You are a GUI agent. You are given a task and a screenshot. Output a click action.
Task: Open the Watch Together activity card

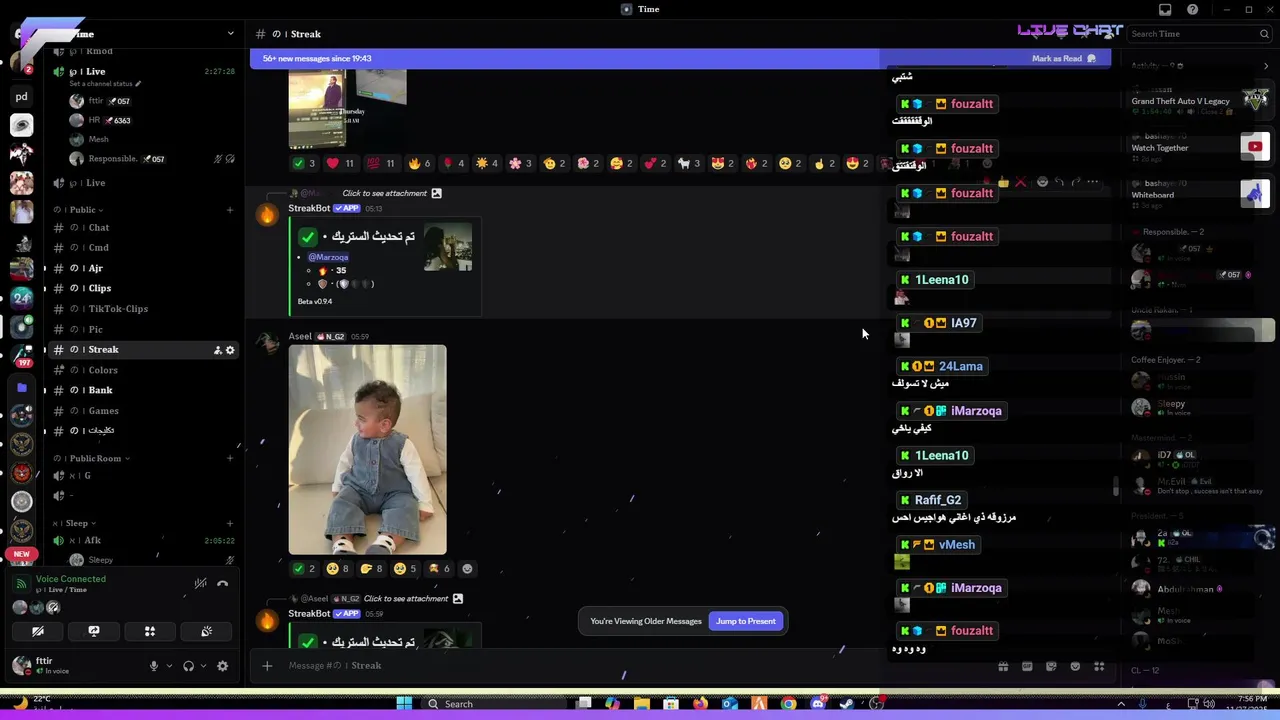pos(1200,148)
